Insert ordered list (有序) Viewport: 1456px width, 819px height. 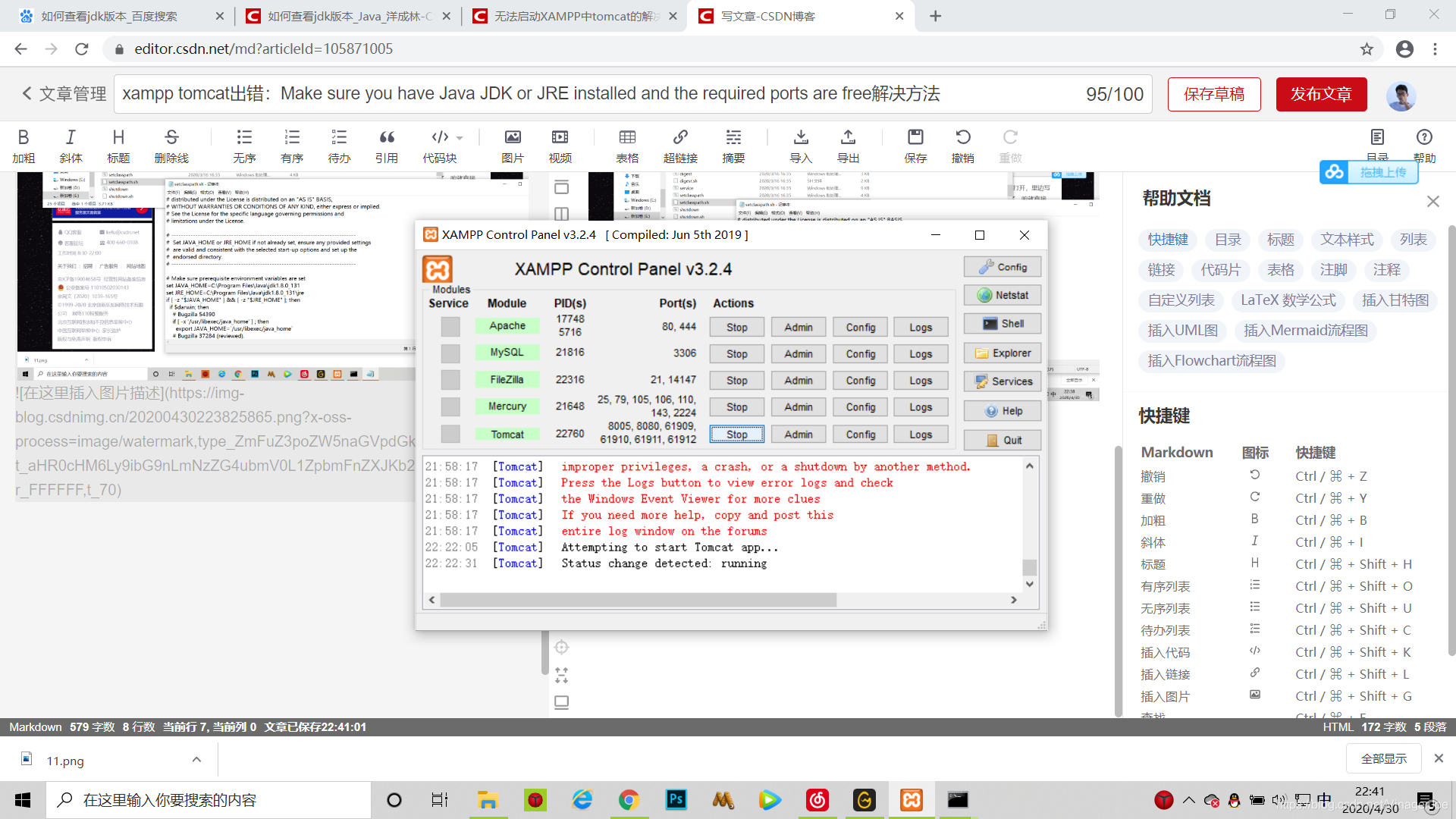[x=292, y=146]
